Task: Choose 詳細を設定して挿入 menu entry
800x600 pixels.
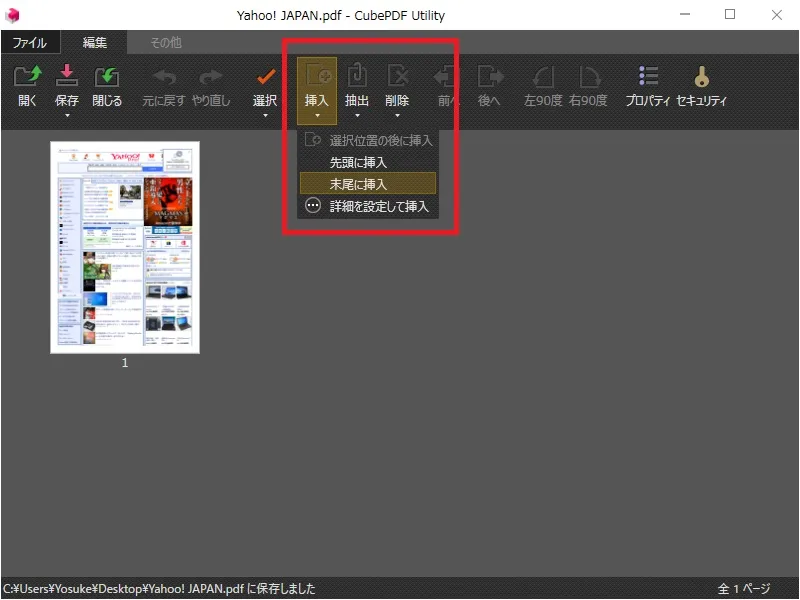Action: (x=368, y=206)
